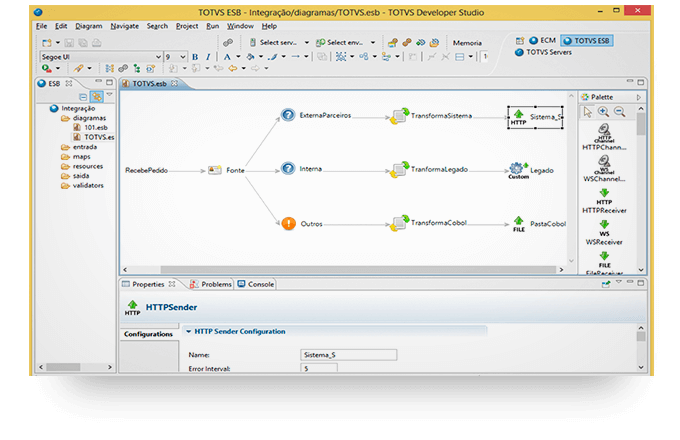Click the TranformaLegado transformer icon
The image size is (680, 440).
[399, 169]
